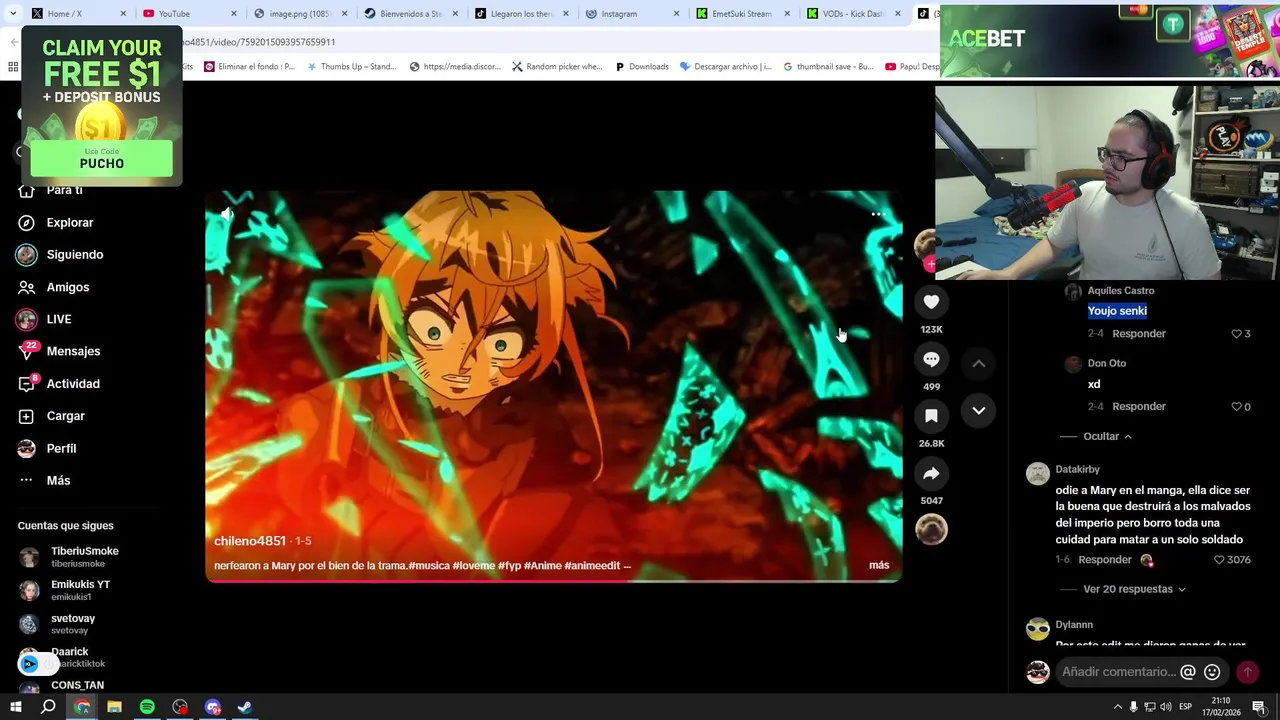Open LIVE in the sidebar
Image resolution: width=1280 pixels, height=720 pixels.
point(59,320)
